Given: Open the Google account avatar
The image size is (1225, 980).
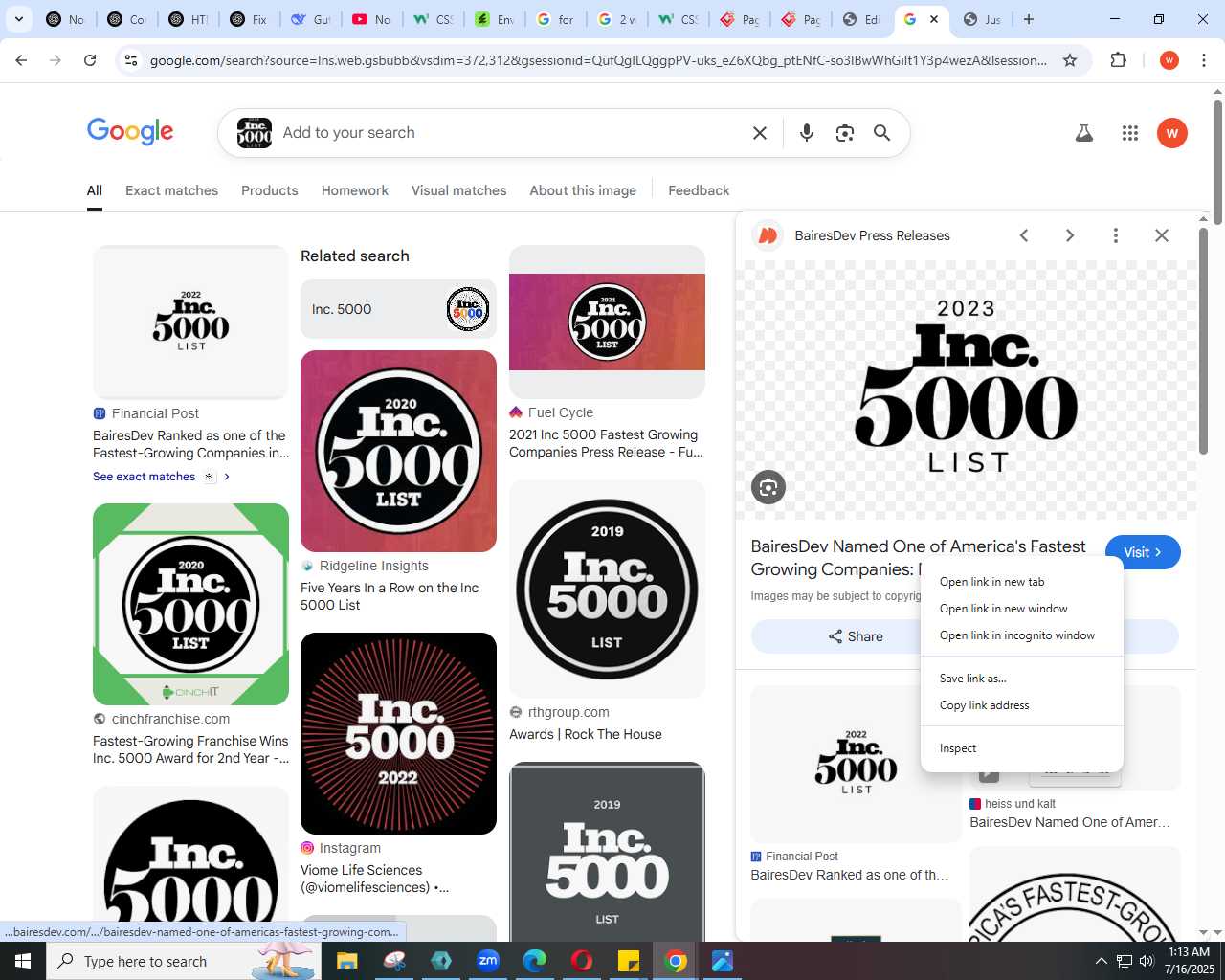Looking at the screenshot, I should point(1172,133).
